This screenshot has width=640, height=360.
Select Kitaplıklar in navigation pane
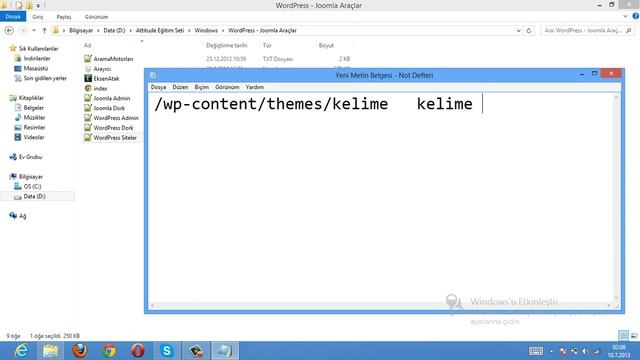31,98
